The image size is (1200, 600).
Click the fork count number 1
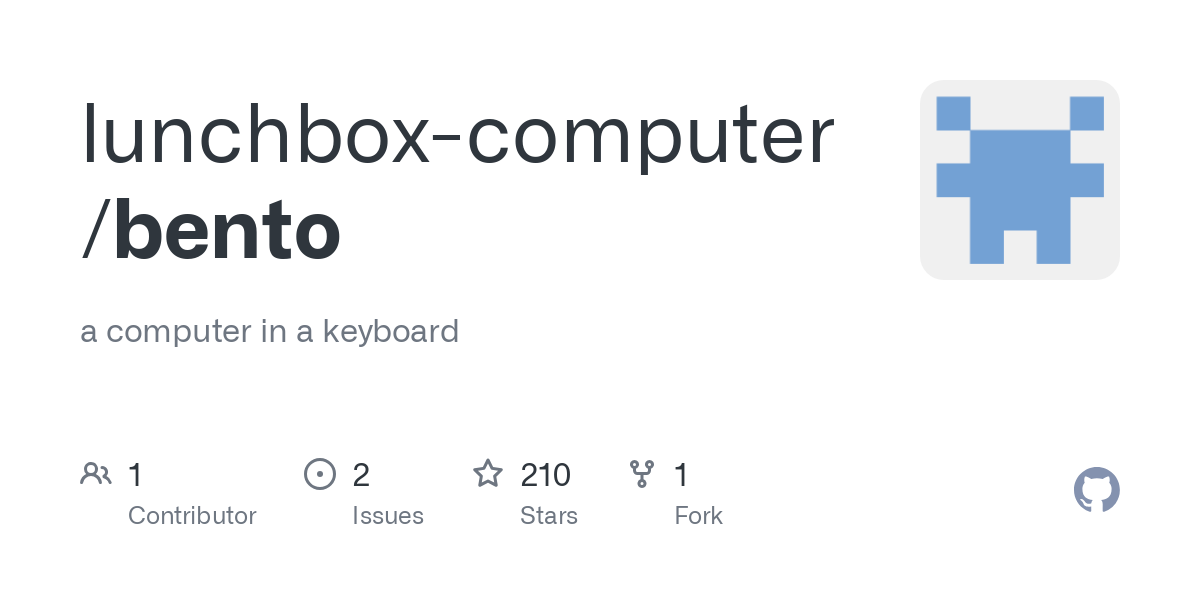[x=681, y=475]
